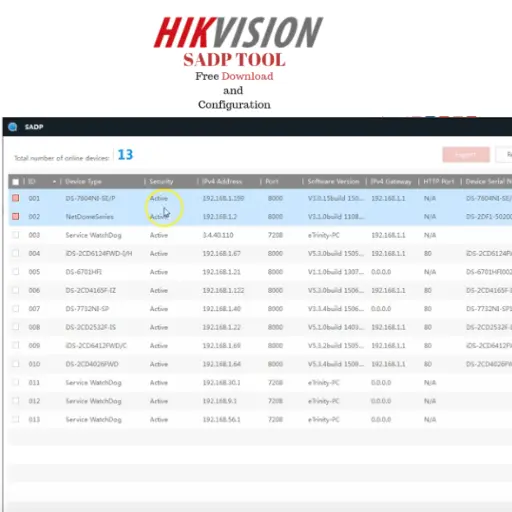Uncheck the checkbox for device 002
Viewport: 512px width, 512px height.
click(15, 216)
